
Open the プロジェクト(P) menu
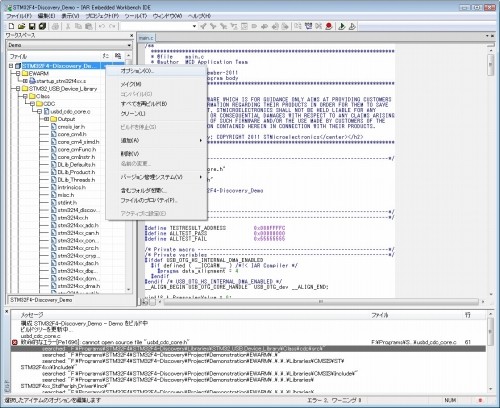tap(102, 16)
